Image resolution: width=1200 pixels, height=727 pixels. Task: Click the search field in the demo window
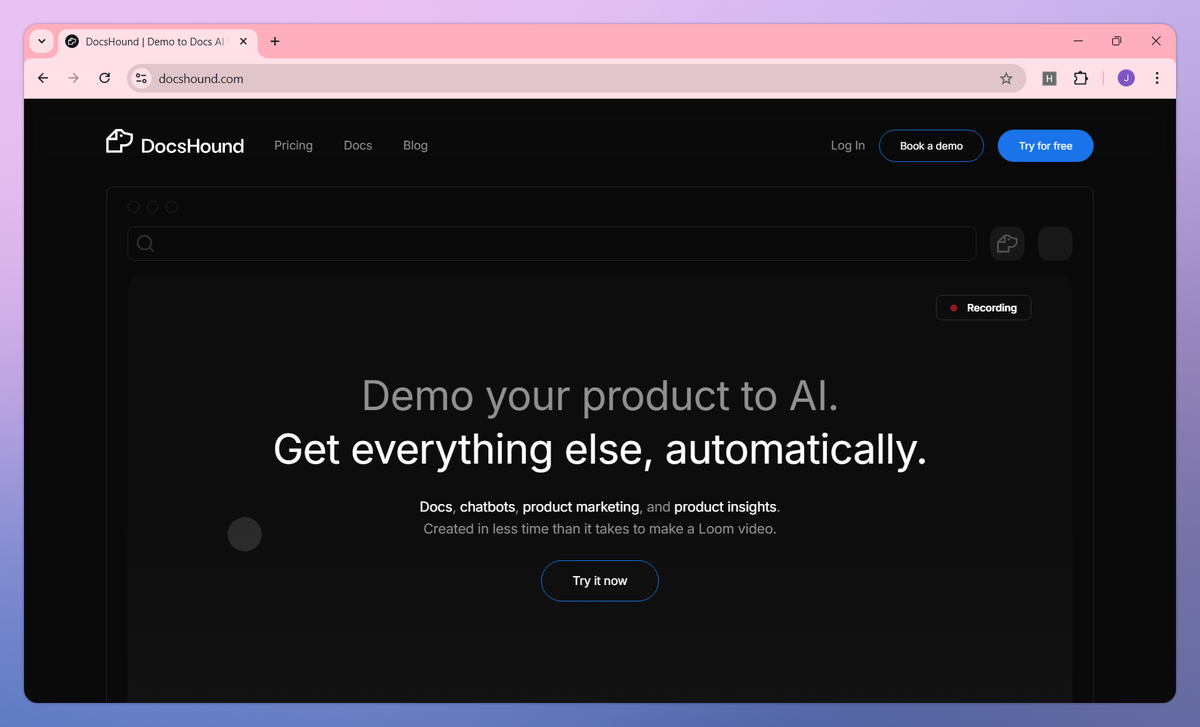pyautogui.click(x=551, y=243)
